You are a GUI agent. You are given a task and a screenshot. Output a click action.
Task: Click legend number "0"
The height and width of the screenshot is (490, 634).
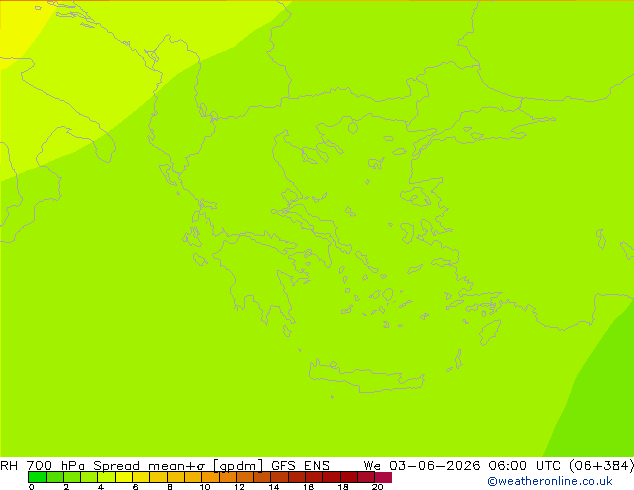(31, 487)
